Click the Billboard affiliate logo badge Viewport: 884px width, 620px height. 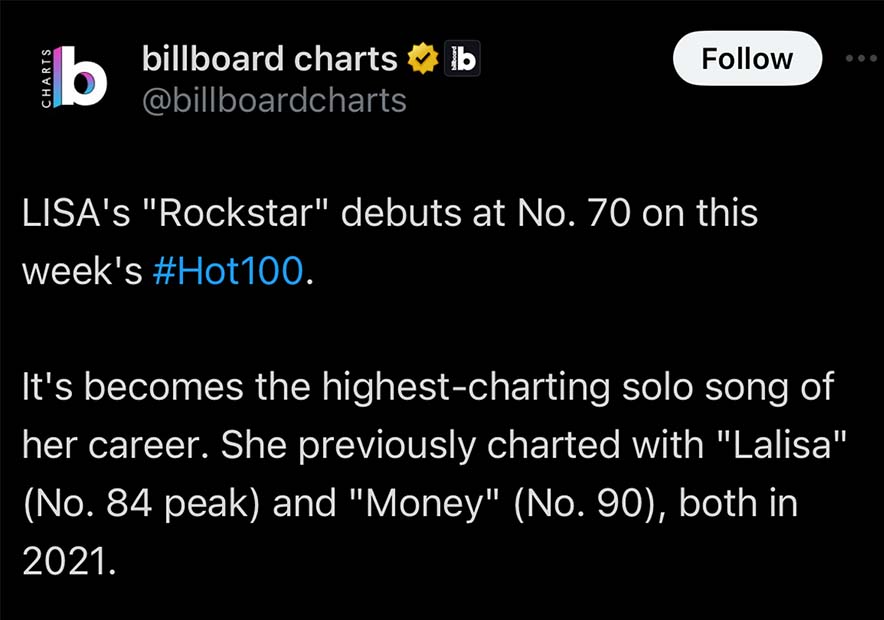[x=462, y=58]
